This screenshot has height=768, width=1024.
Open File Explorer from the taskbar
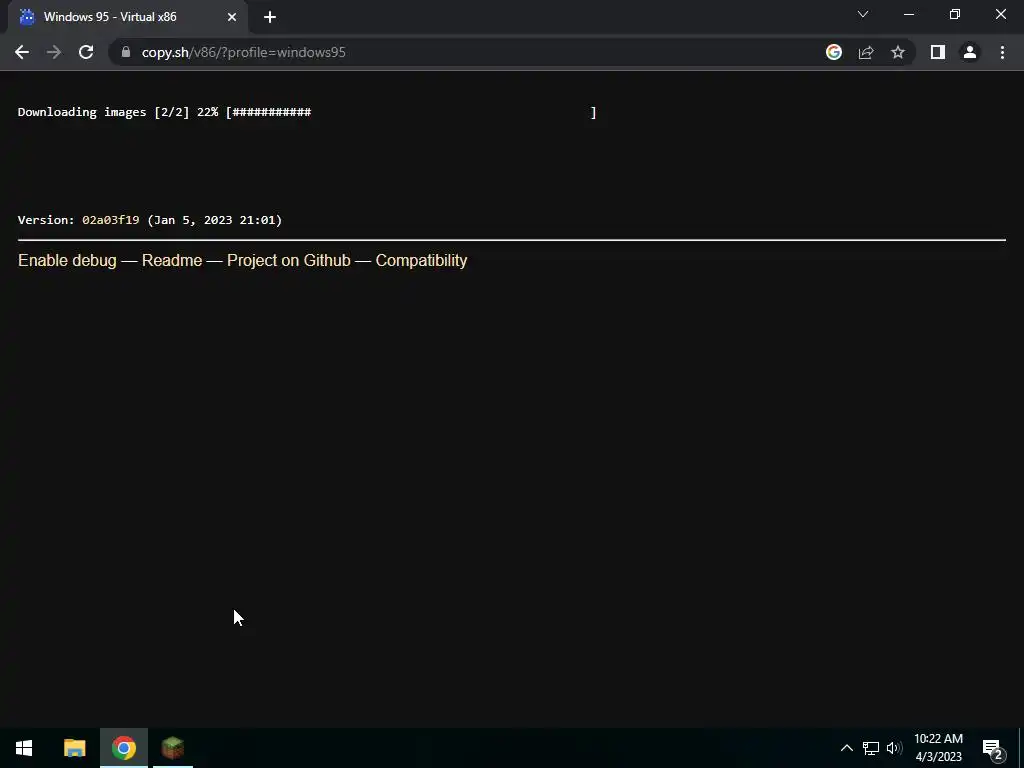click(x=74, y=748)
